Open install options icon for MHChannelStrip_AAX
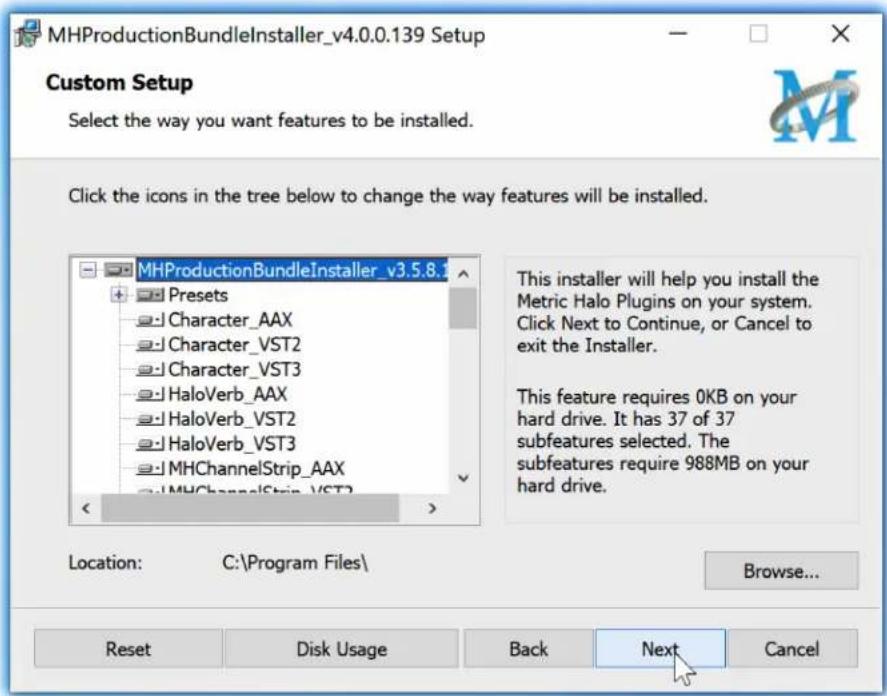The width and height of the screenshot is (887, 696). click(x=150, y=469)
